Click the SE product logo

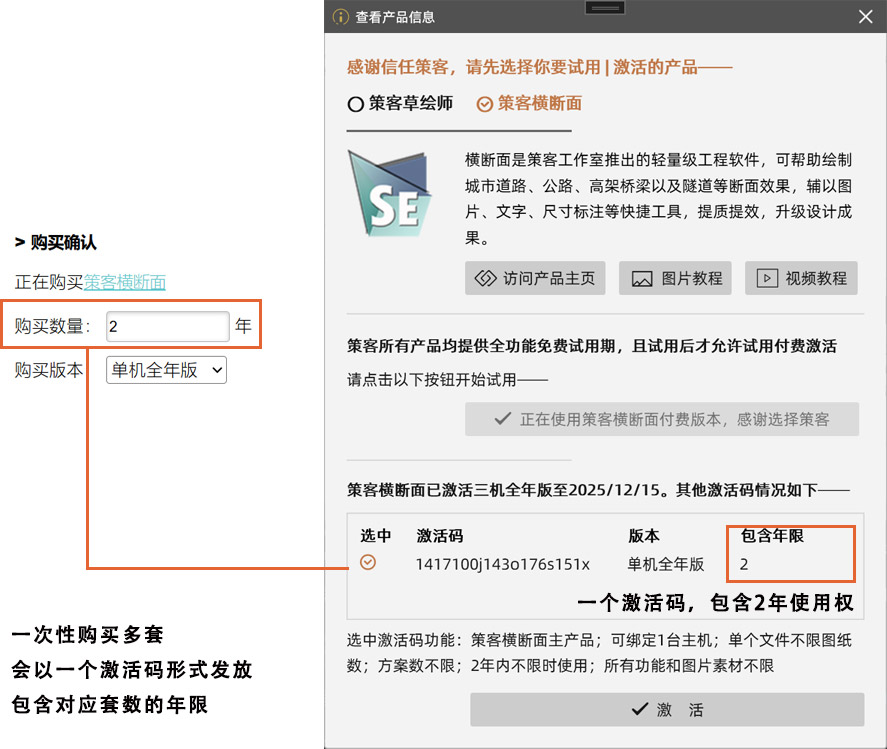pyautogui.click(x=389, y=193)
